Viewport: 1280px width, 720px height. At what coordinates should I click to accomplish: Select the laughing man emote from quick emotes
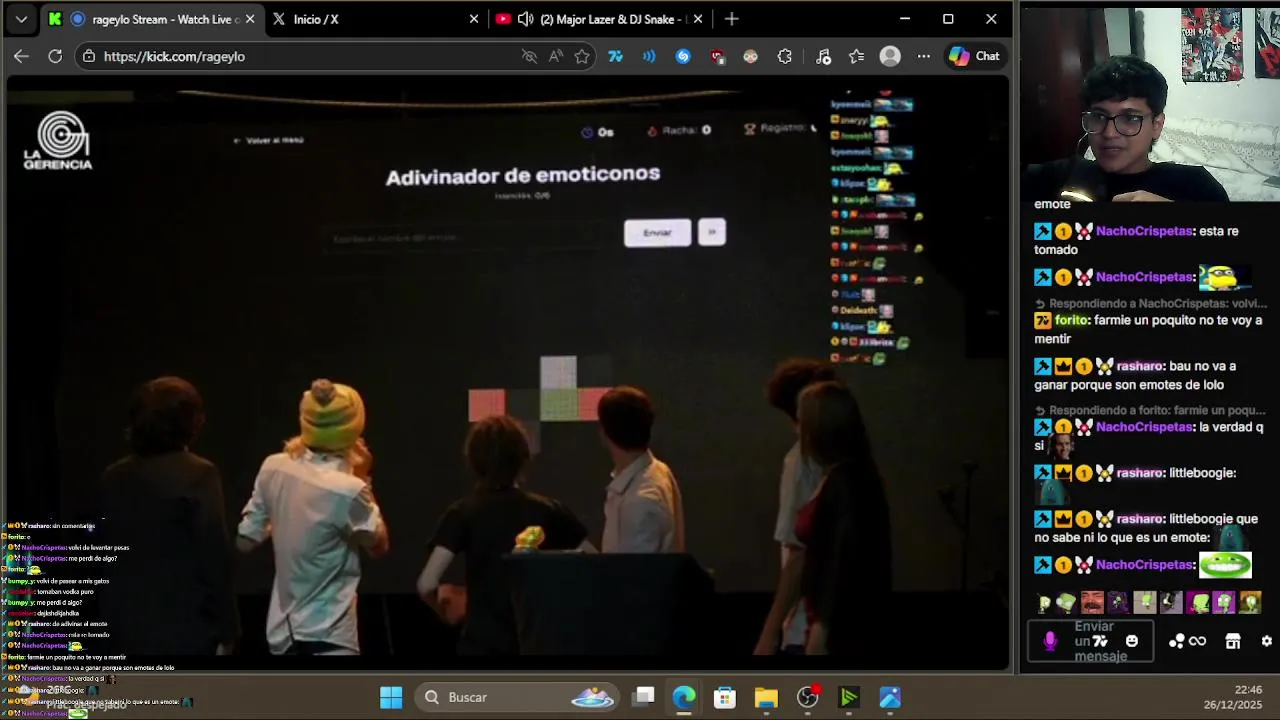coord(1092,603)
